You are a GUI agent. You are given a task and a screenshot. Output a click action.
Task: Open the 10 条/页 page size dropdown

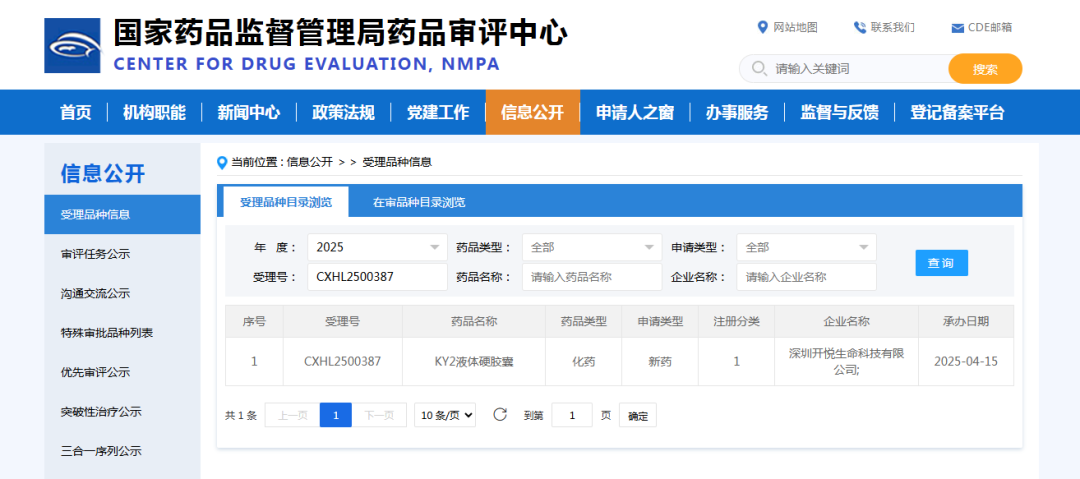[x=445, y=415]
